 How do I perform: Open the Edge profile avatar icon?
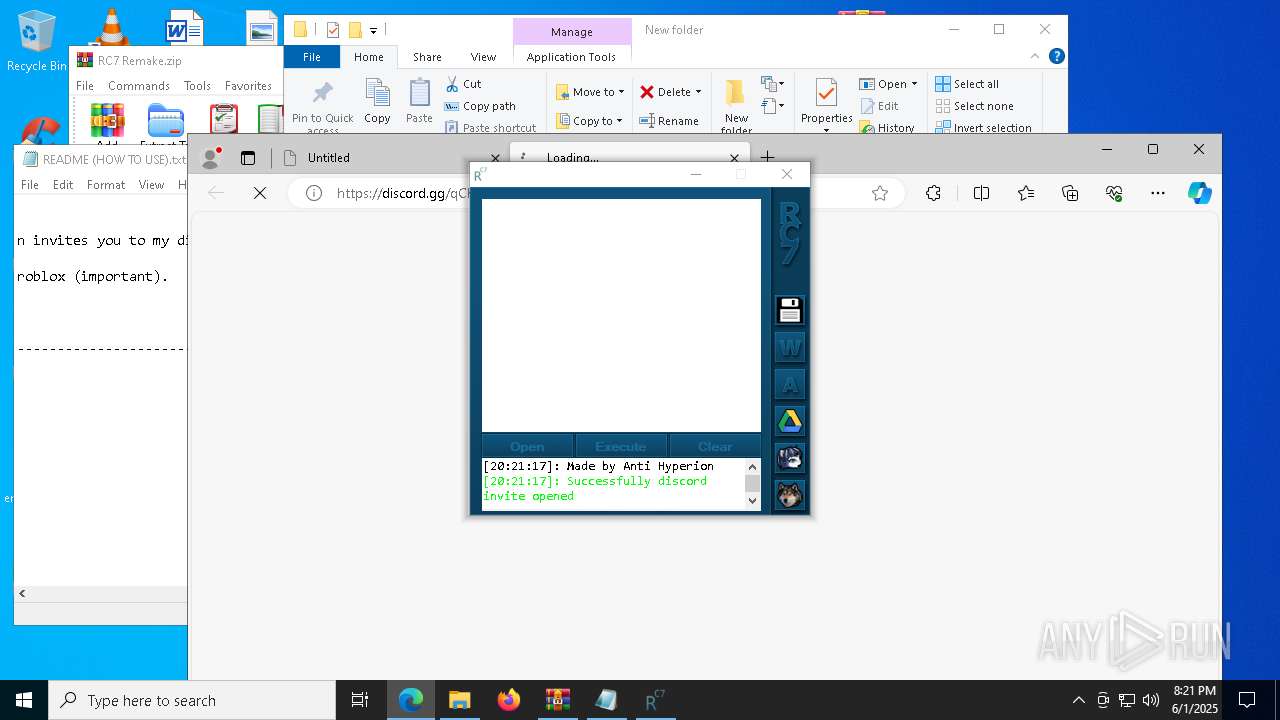(x=211, y=157)
